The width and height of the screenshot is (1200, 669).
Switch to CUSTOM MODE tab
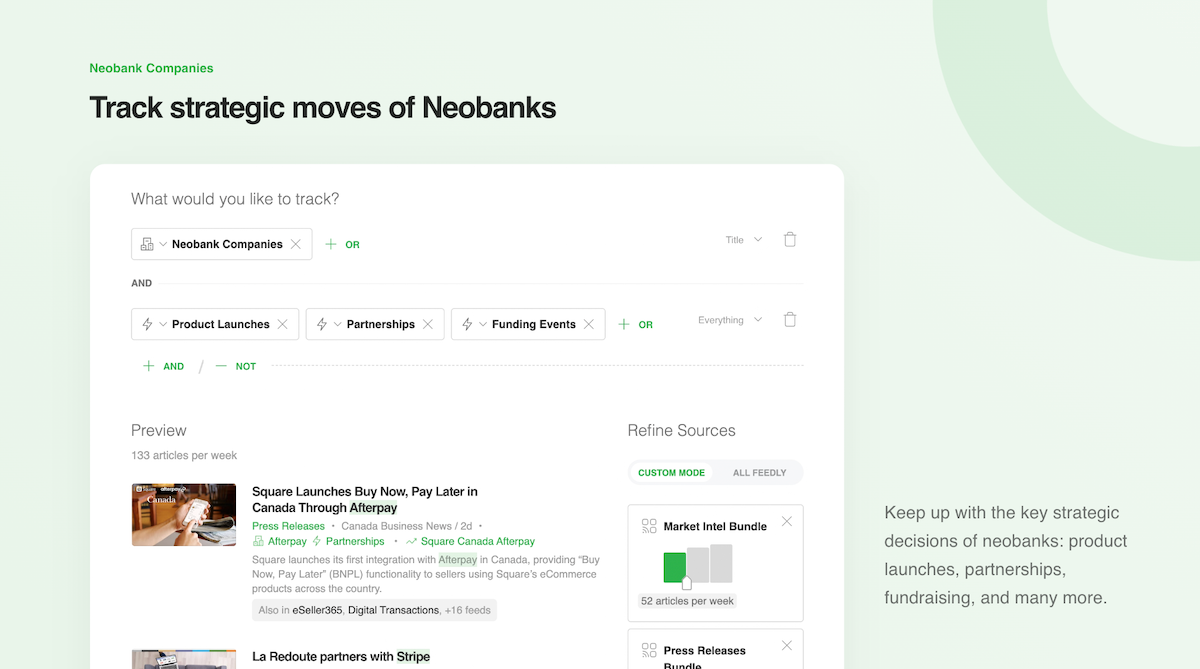point(671,473)
